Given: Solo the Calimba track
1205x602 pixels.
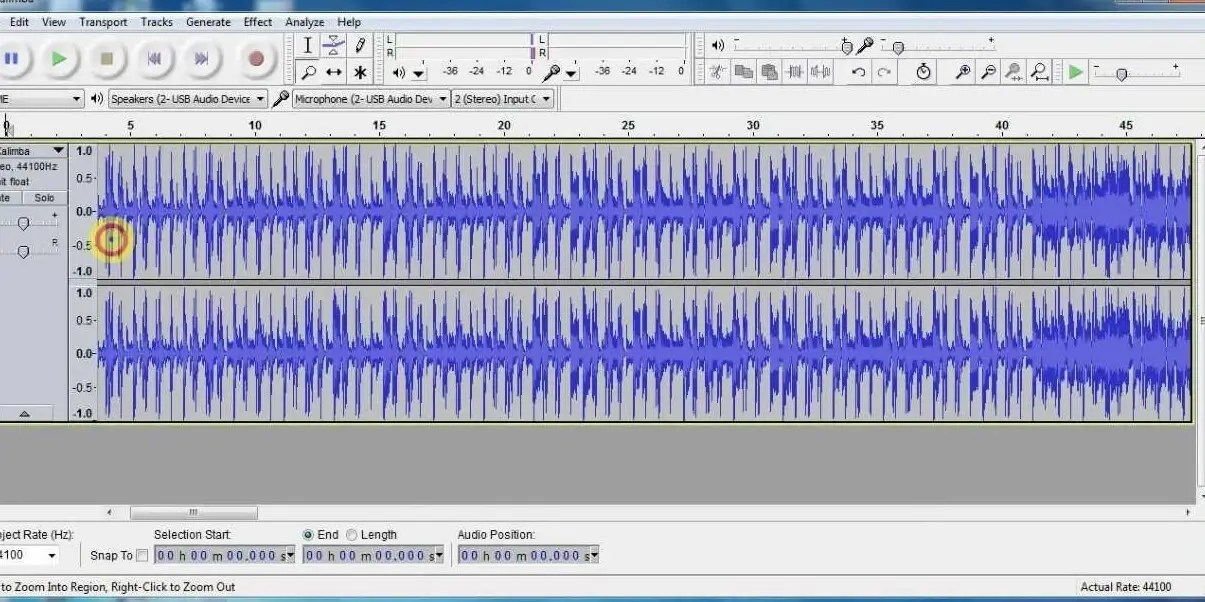Looking at the screenshot, I should (44, 197).
